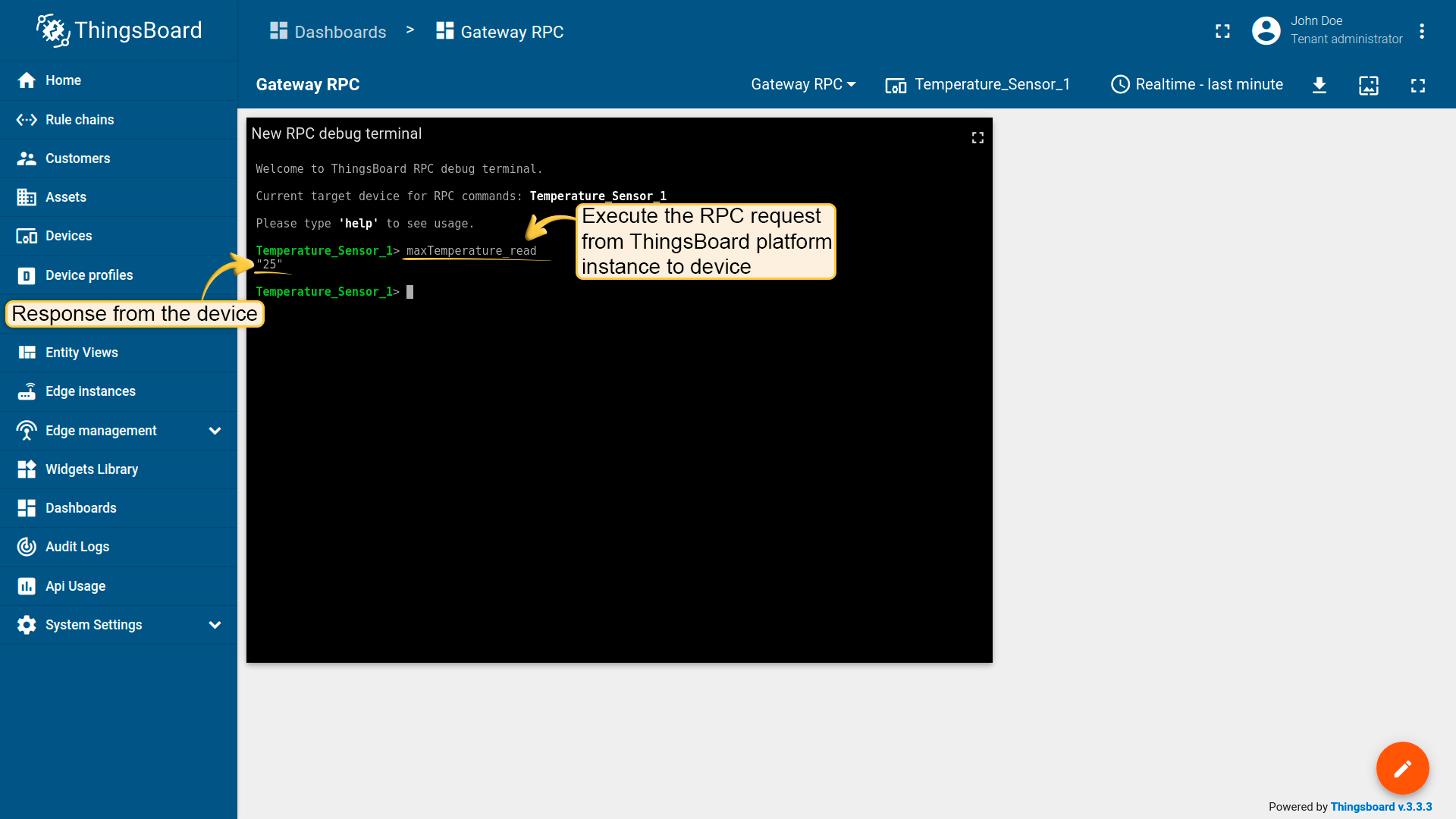Navigate to Audit Logs page
1456x819 pixels.
(77, 547)
